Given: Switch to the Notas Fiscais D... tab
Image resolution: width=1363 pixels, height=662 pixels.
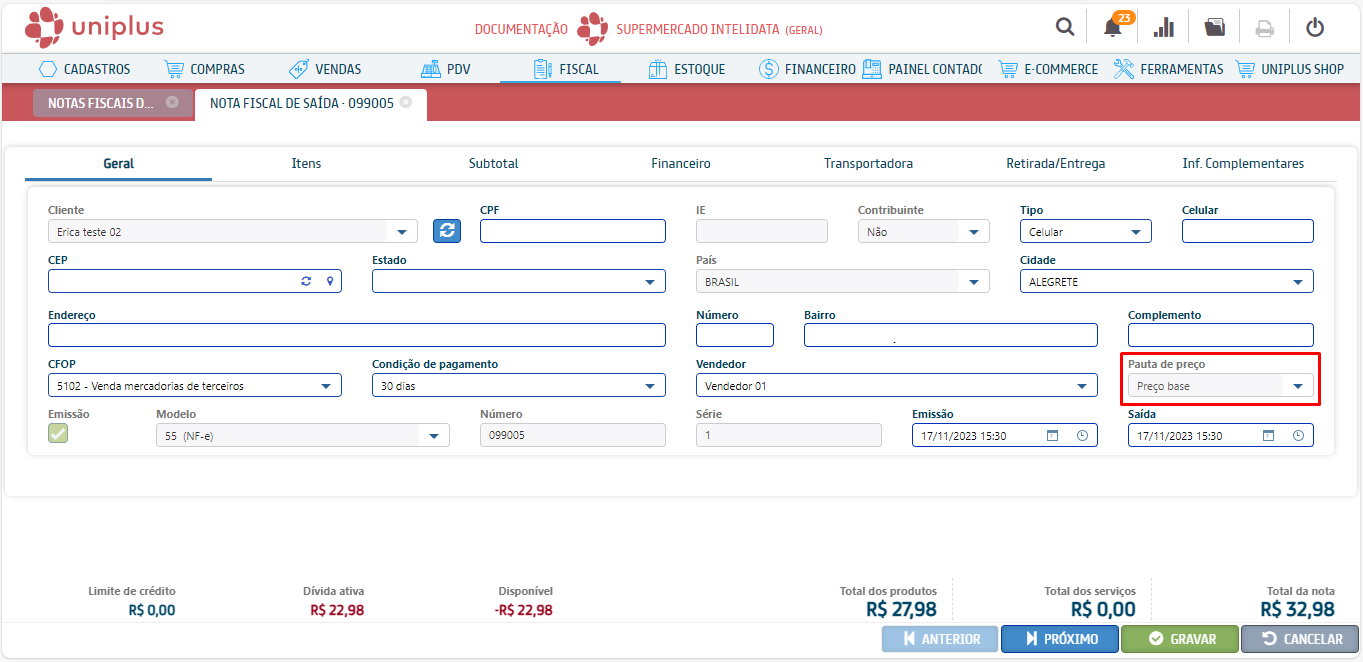Looking at the screenshot, I should pos(101,103).
